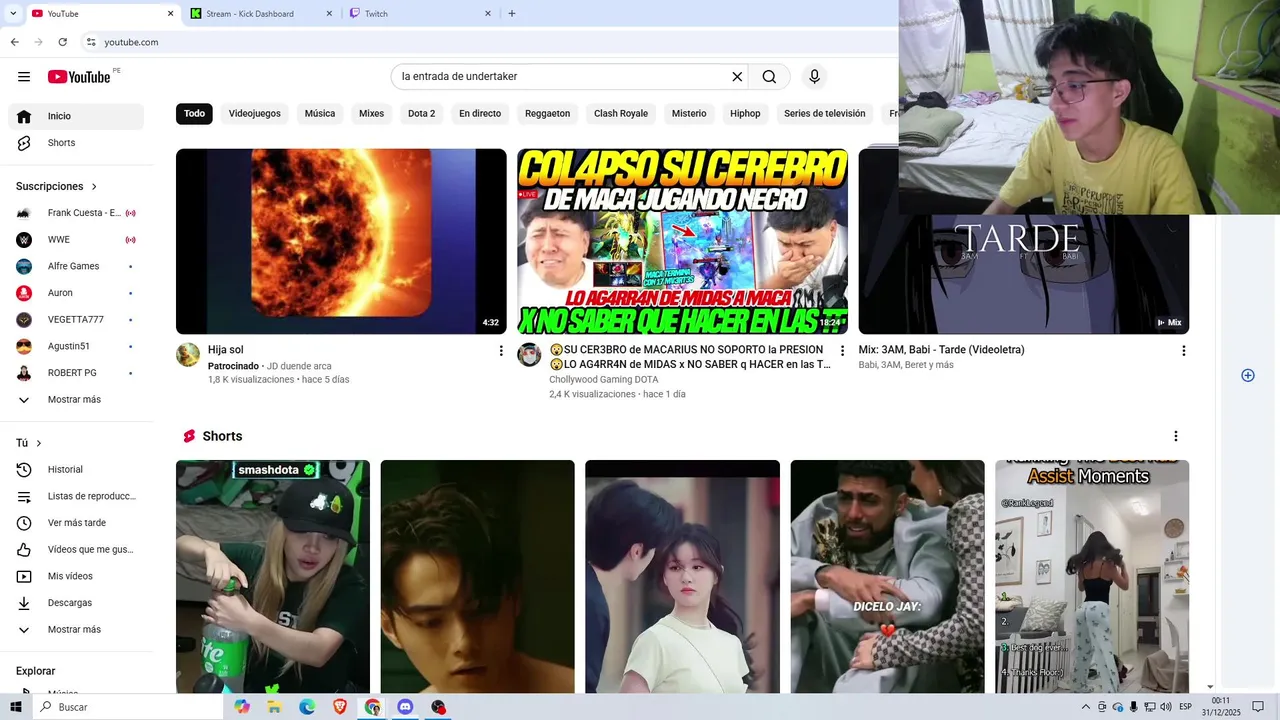The width and height of the screenshot is (1280, 720).
Task: Open VEGETTA777 subscription channel
Action: click(76, 320)
